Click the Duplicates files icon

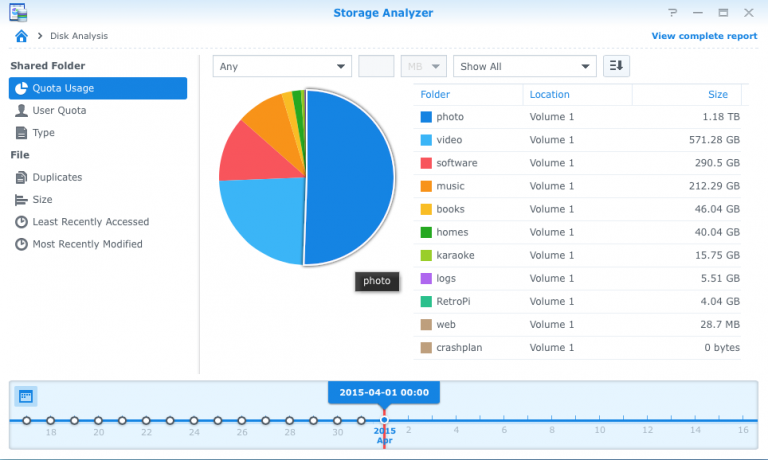point(21,177)
